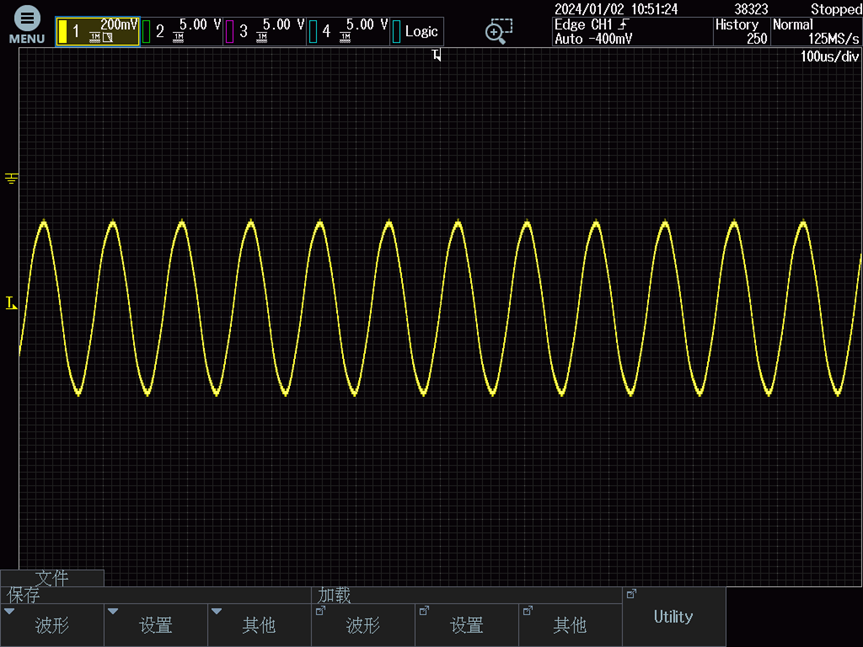Click the Stopped status text
Viewport: 863px width, 647px height.
[x=836, y=9]
